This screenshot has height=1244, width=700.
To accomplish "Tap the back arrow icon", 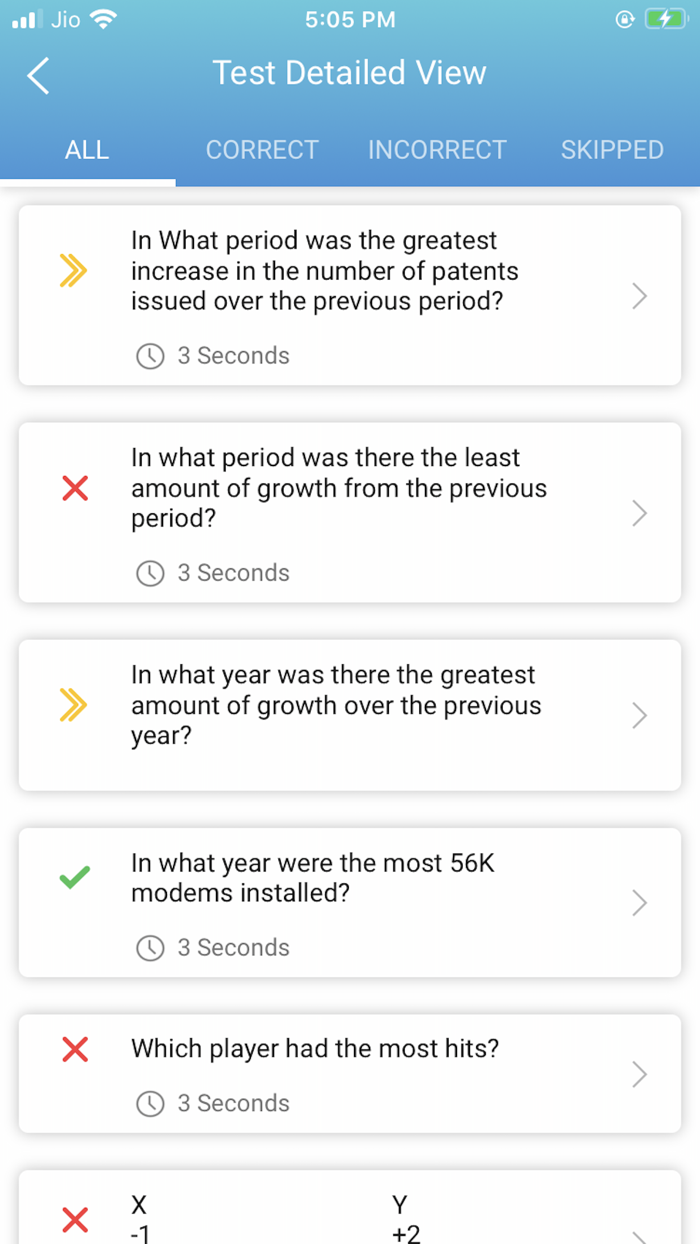I will (x=38, y=75).
